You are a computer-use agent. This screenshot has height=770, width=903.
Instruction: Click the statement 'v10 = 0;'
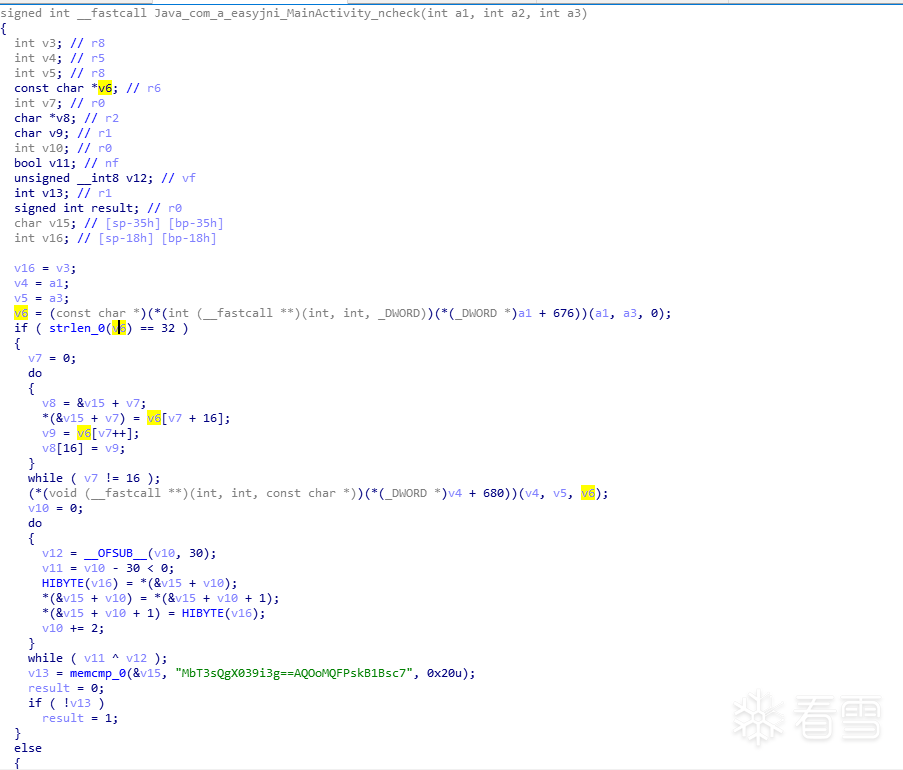point(55,508)
